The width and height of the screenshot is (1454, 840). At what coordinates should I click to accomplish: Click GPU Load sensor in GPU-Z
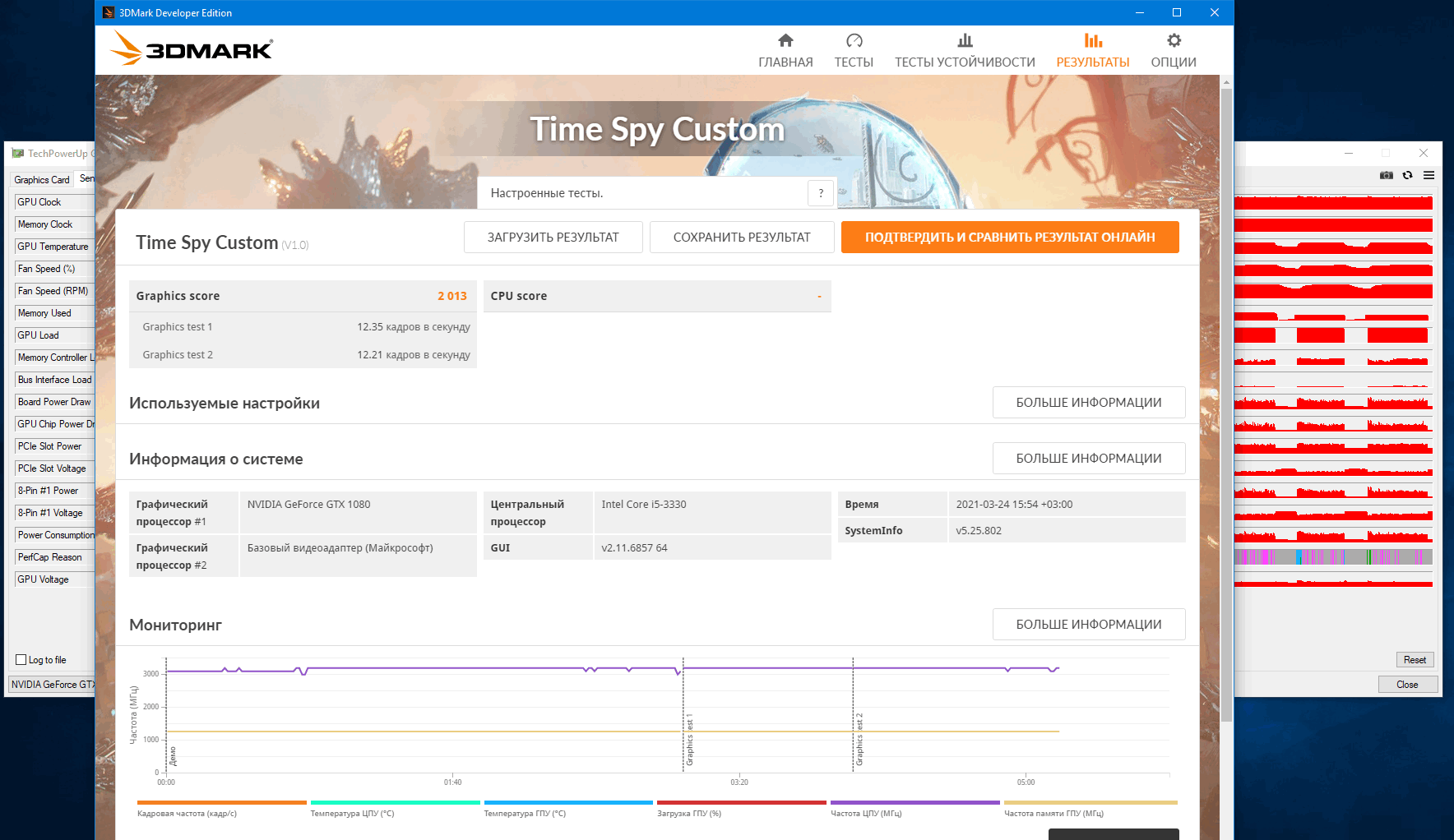pyautogui.click(x=54, y=335)
